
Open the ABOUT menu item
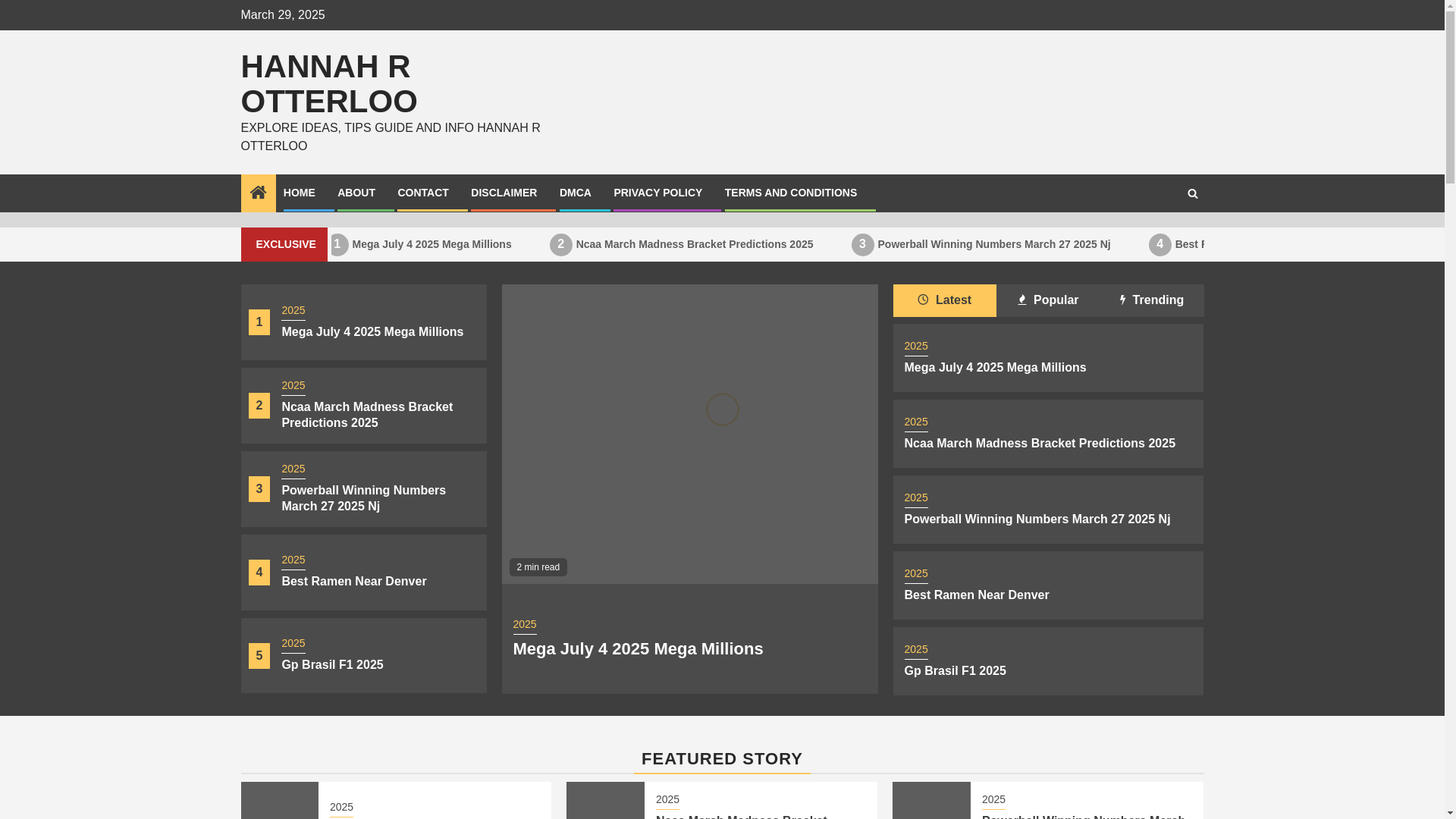point(356,193)
